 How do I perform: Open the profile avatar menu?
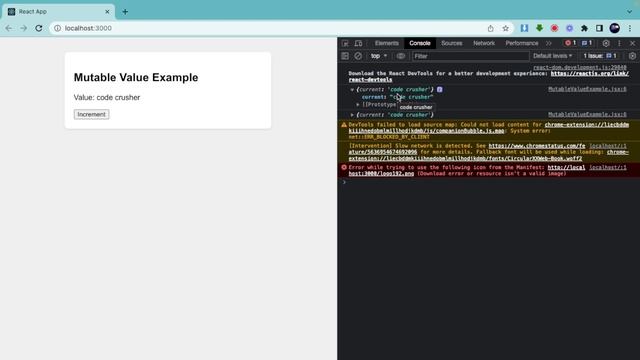click(x=615, y=28)
